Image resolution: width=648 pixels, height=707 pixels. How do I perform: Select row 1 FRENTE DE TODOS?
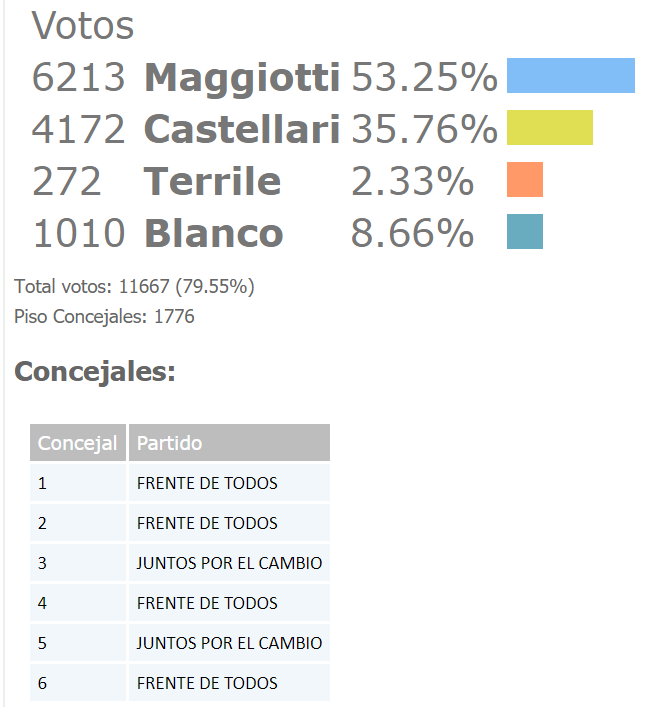(x=180, y=483)
